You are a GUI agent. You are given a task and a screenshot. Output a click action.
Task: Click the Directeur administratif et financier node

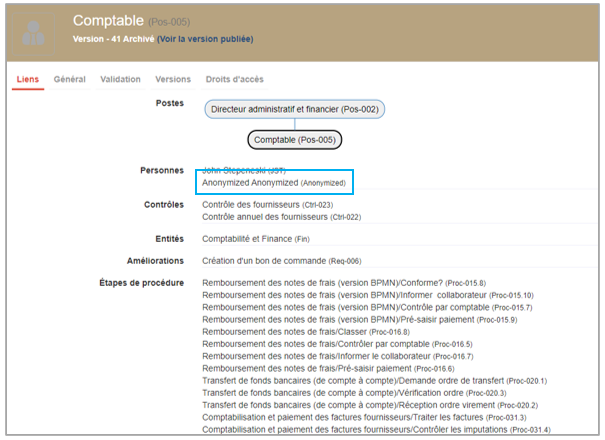[x=294, y=109]
